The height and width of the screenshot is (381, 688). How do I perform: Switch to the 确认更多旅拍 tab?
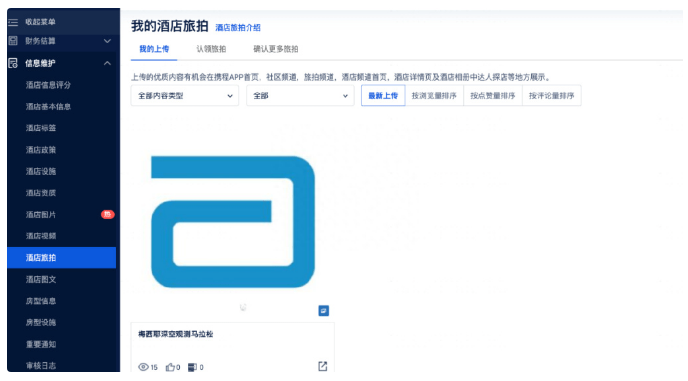click(x=276, y=49)
